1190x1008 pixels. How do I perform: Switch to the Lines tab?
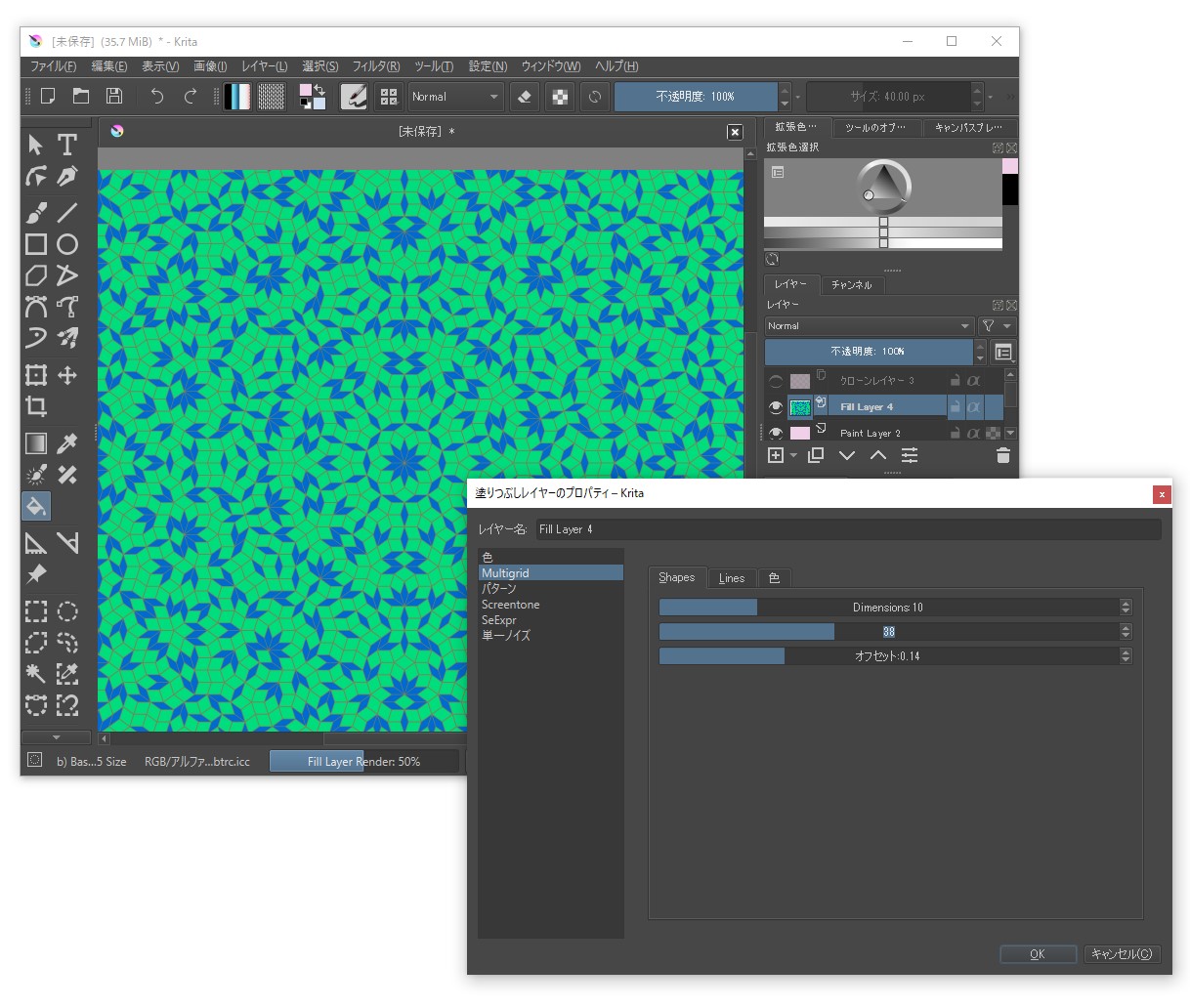tap(732, 578)
